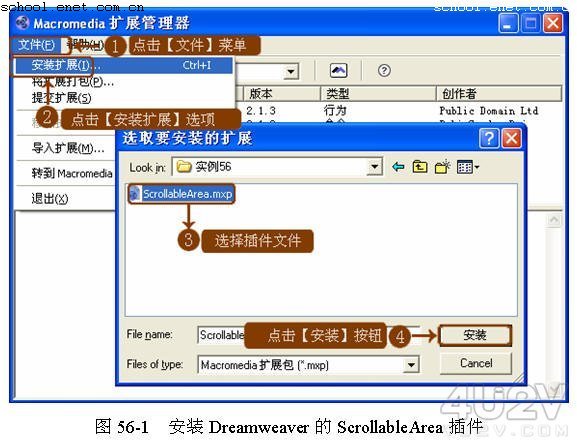Expand the Files of type dropdown

pos(411,365)
